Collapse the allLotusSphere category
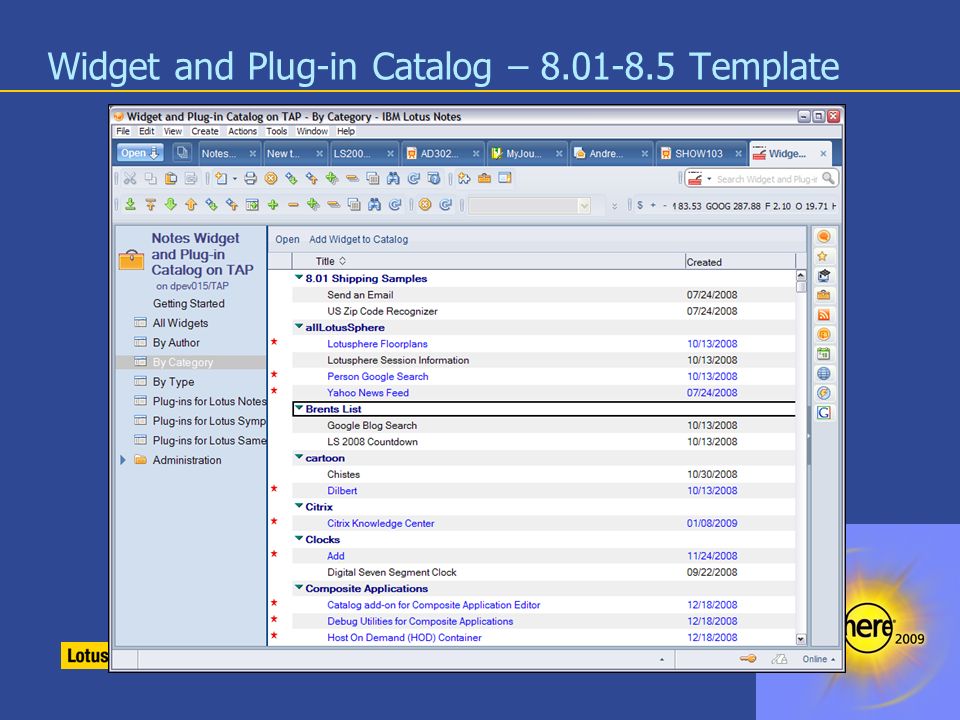960x720 pixels. click(299, 326)
